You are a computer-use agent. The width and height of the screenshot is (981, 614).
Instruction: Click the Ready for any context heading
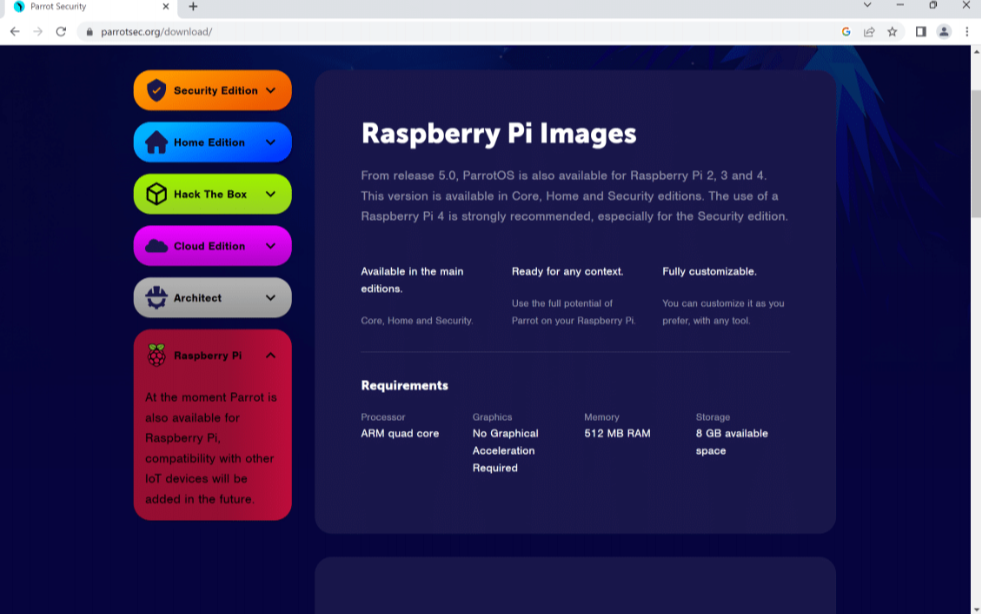(567, 271)
